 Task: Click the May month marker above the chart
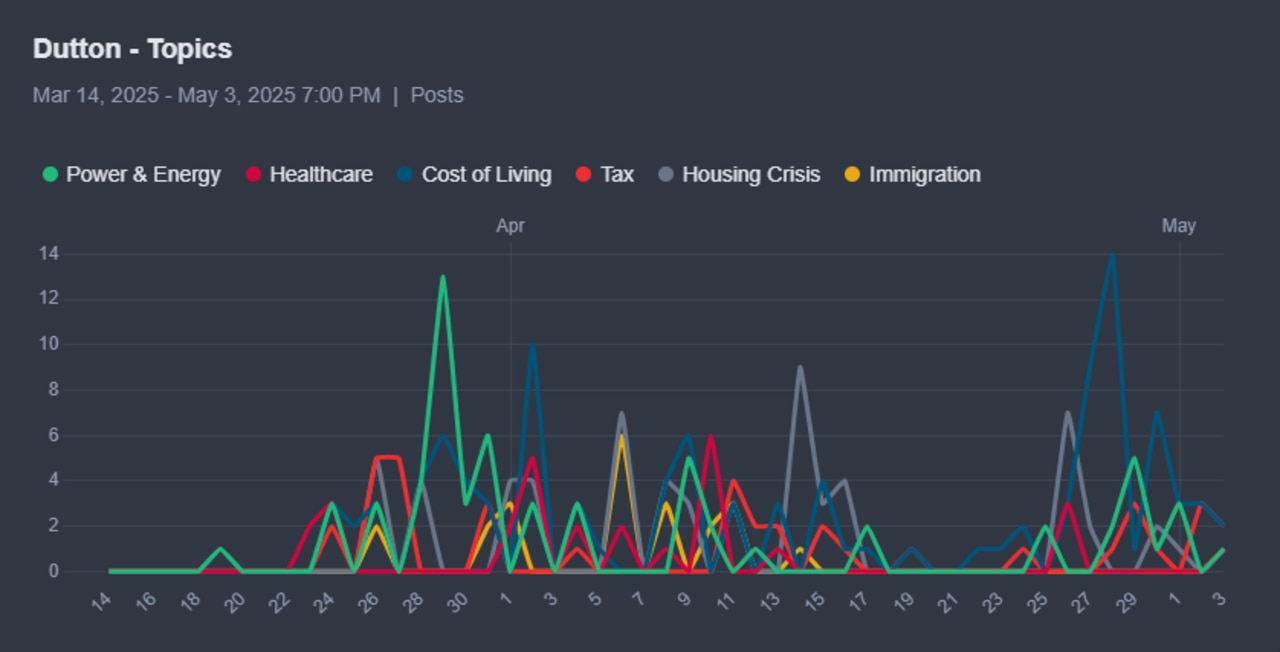pyautogui.click(x=1179, y=226)
